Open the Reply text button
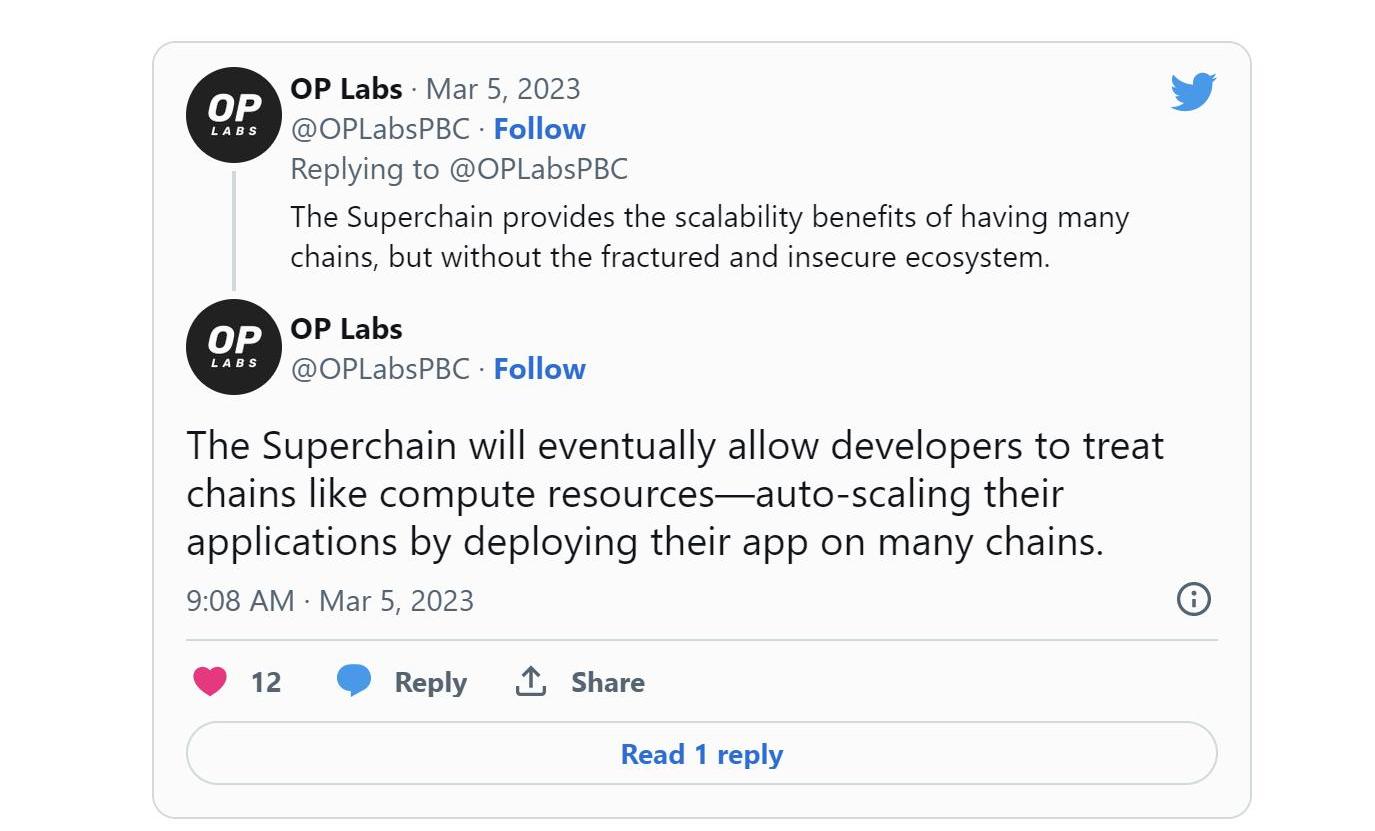This screenshot has height=831, width=1375. 430,682
